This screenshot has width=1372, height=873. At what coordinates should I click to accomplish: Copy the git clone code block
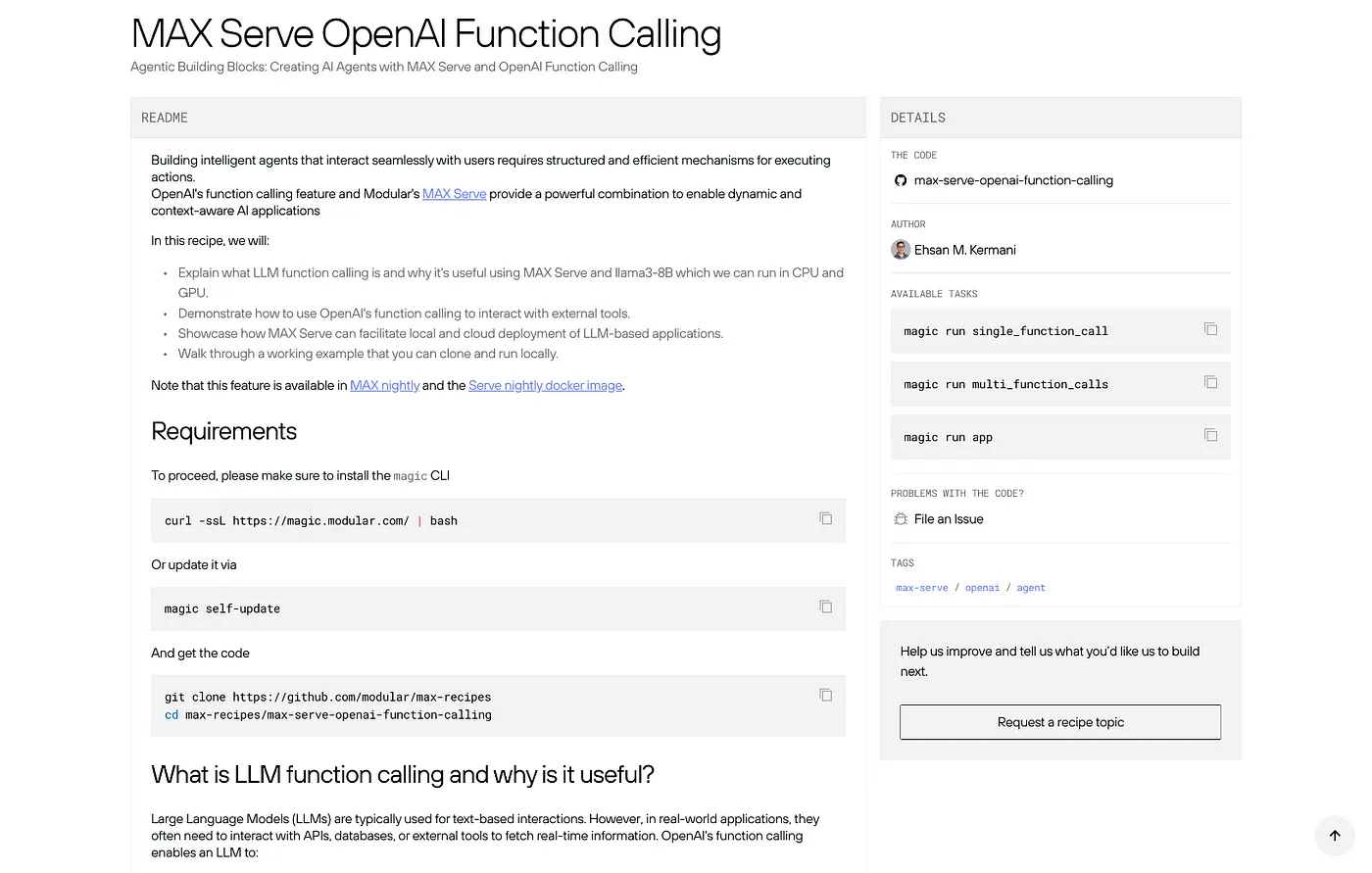826,695
